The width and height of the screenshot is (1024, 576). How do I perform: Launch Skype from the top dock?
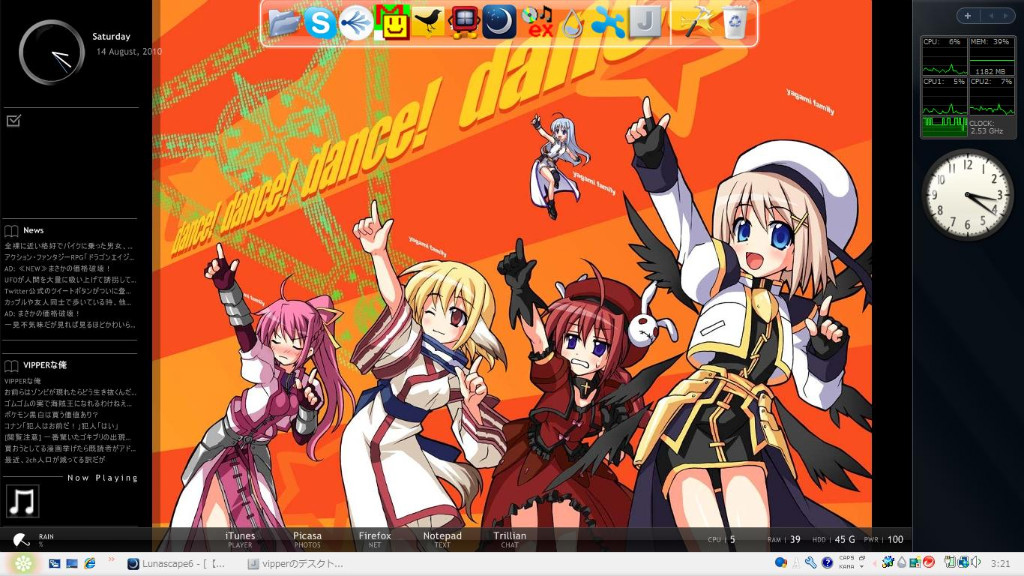pos(320,23)
